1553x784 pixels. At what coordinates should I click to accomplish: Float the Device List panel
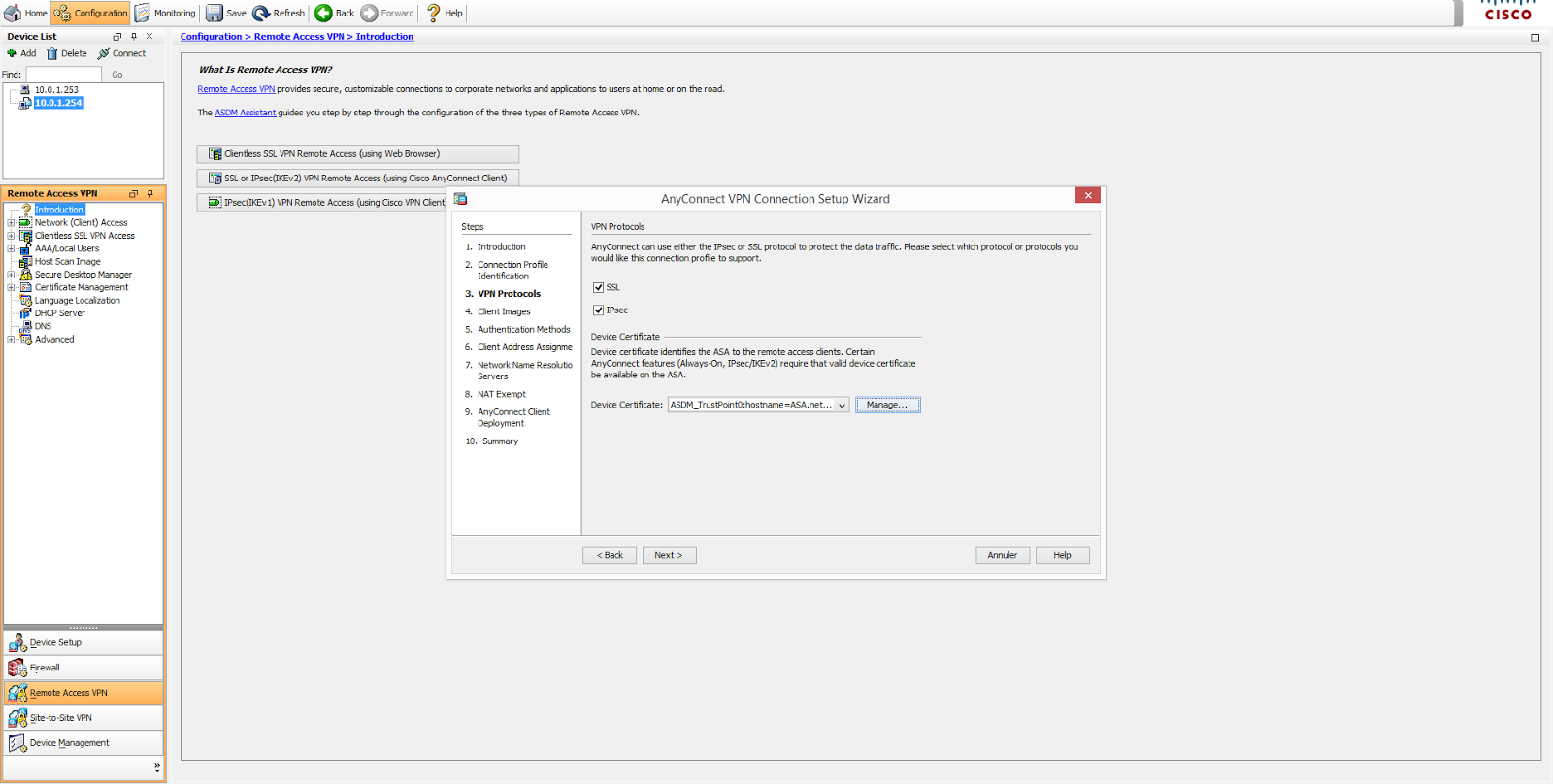tap(117, 37)
